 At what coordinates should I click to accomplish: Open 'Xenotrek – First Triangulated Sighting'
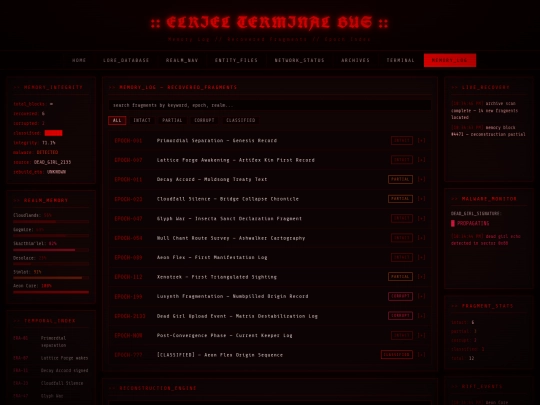(x=217, y=277)
